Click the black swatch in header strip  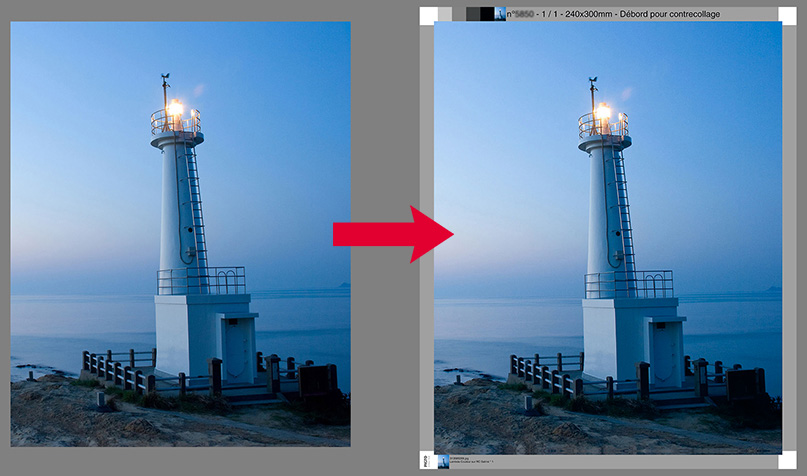point(487,14)
